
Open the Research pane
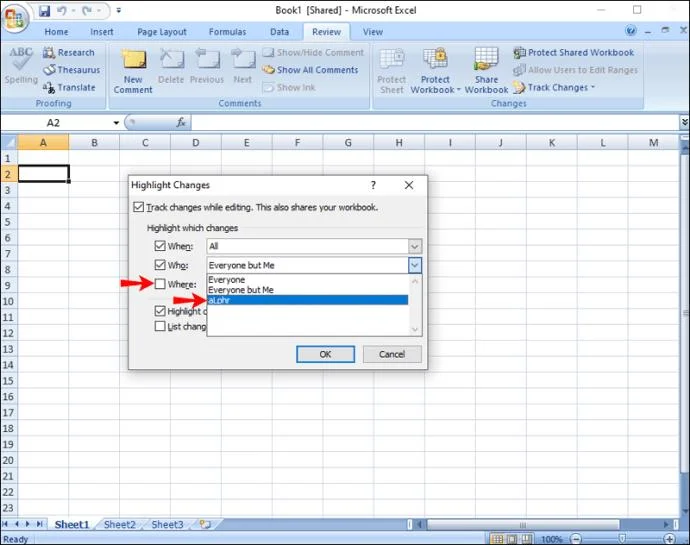click(69, 52)
